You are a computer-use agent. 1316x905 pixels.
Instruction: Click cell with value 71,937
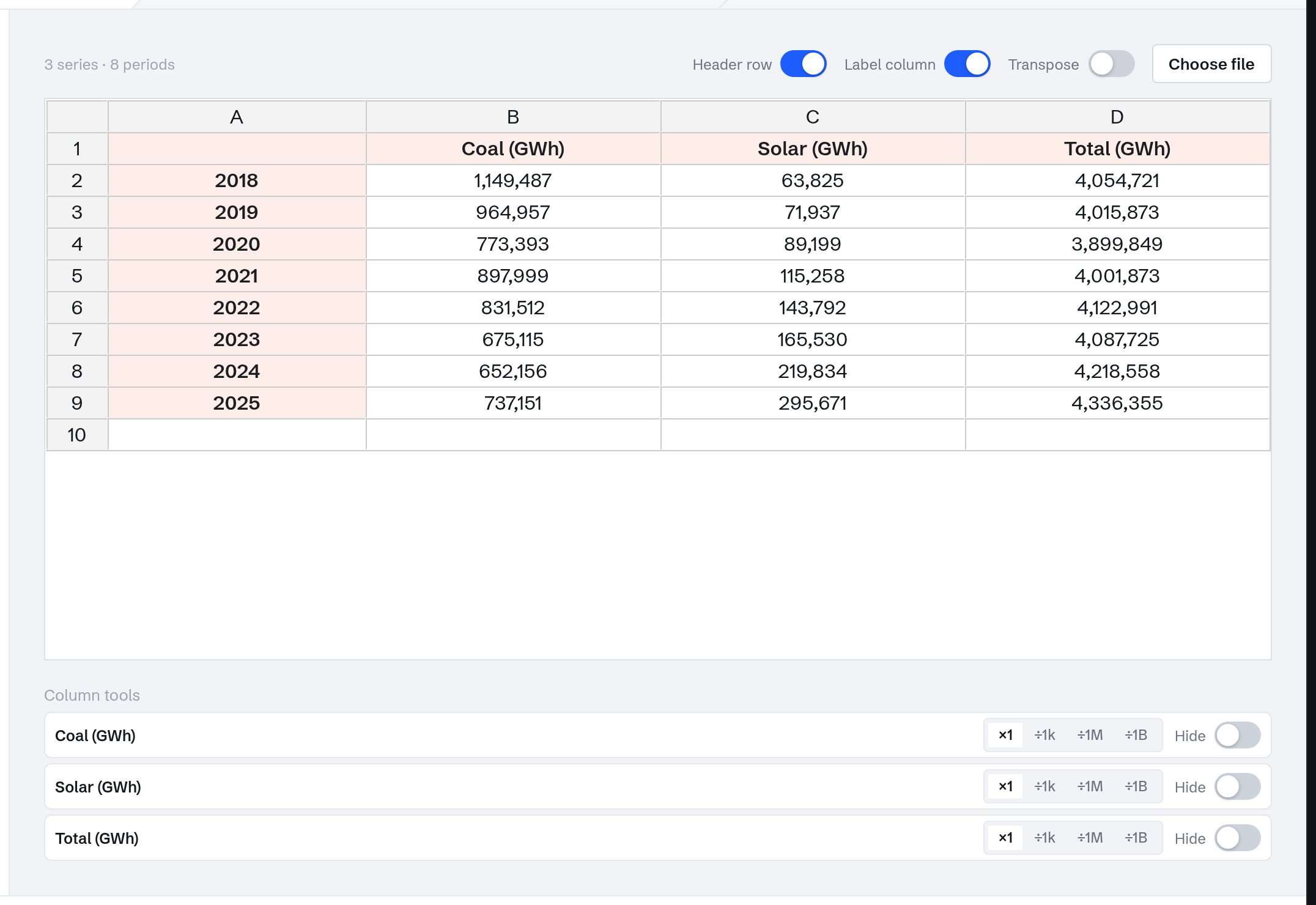[x=813, y=212]
